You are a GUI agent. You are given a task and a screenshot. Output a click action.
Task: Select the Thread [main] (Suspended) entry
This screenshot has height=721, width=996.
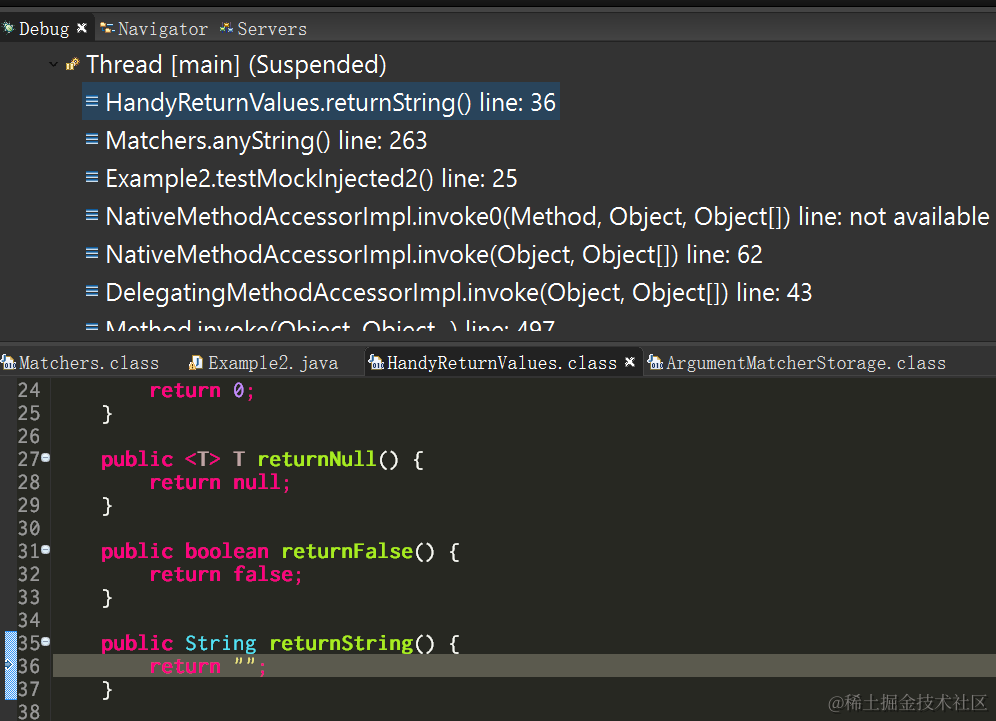[x=236, y=64]
